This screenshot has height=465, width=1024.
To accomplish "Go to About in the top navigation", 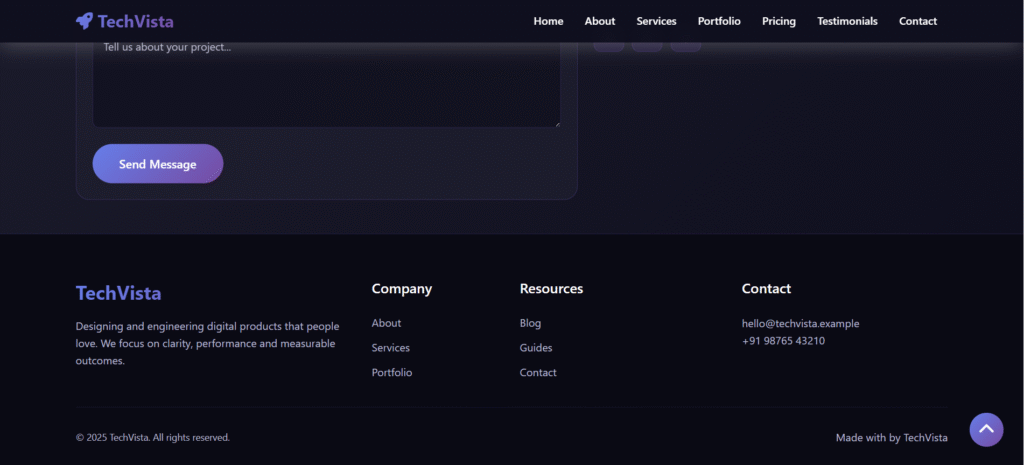I will pyautogui.click(x=600, y=21).
